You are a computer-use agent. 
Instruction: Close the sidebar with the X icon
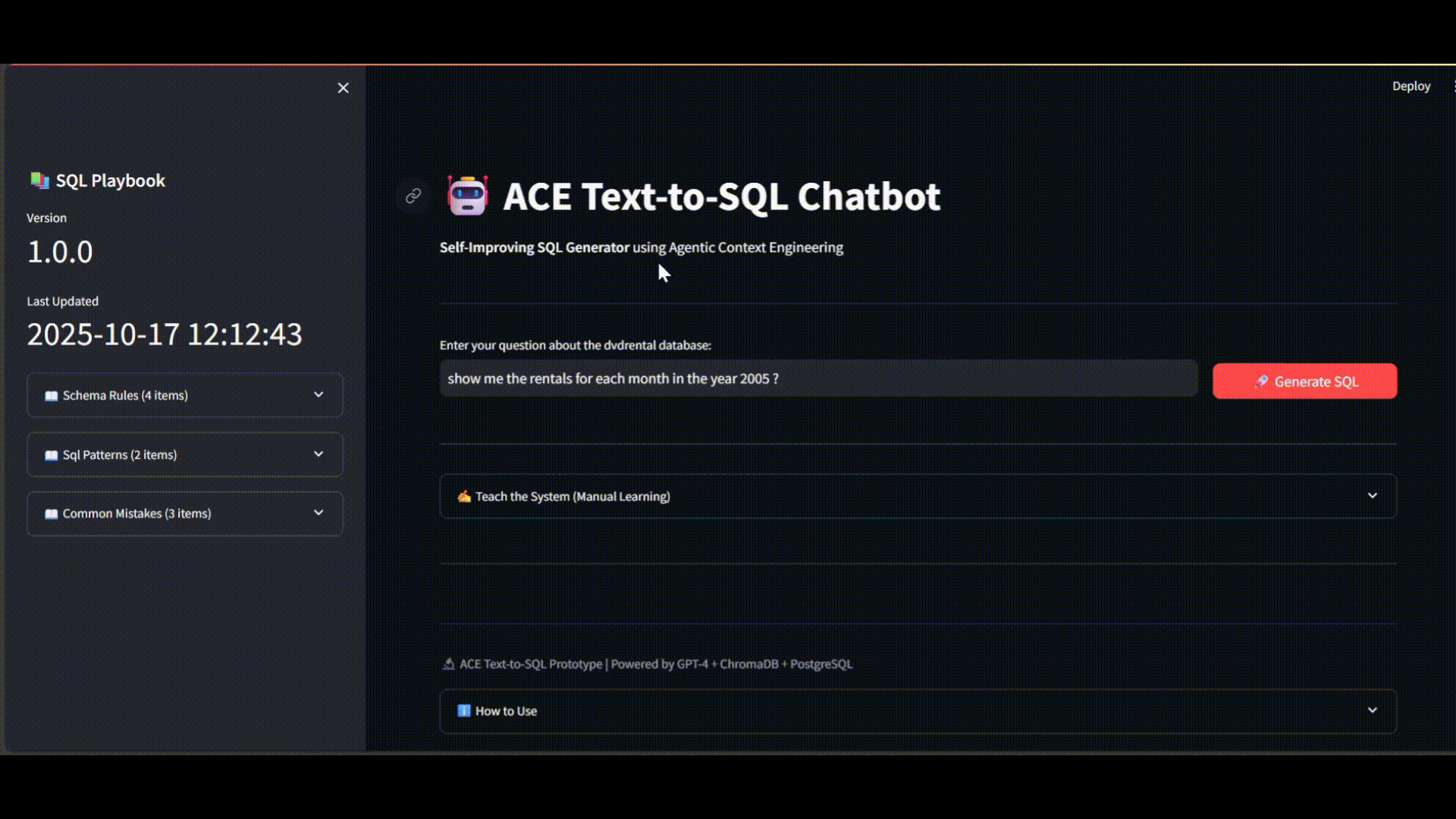(343, 88)
